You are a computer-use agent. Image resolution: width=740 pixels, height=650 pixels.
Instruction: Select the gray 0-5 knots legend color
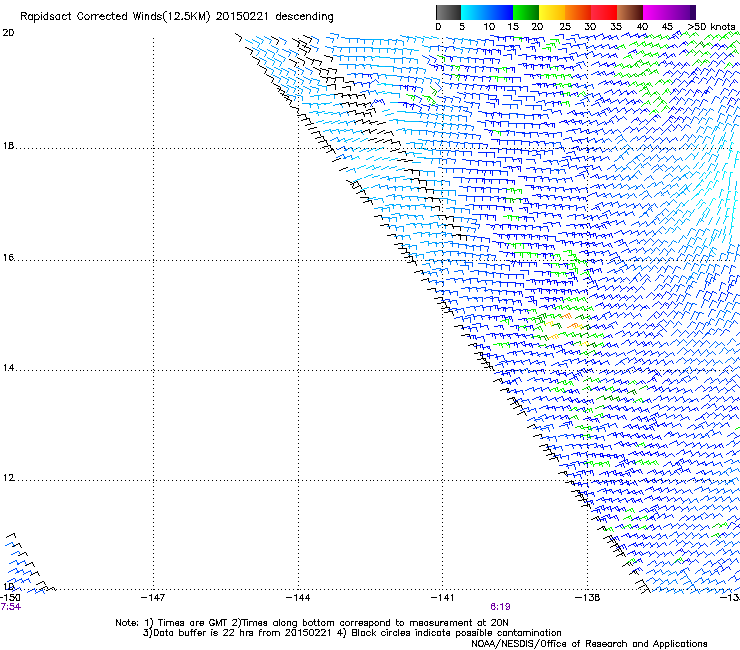pos(448,12)
